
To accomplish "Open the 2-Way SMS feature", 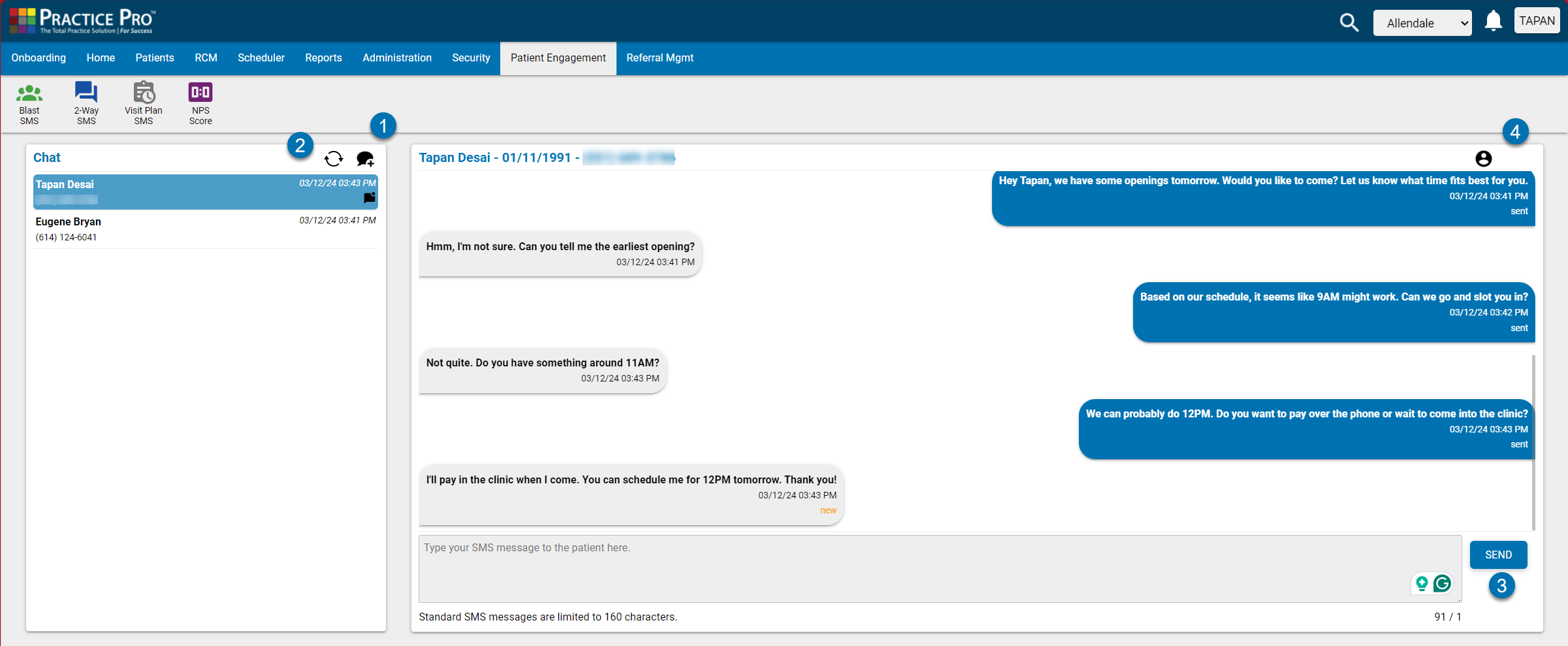I will 86,103.
